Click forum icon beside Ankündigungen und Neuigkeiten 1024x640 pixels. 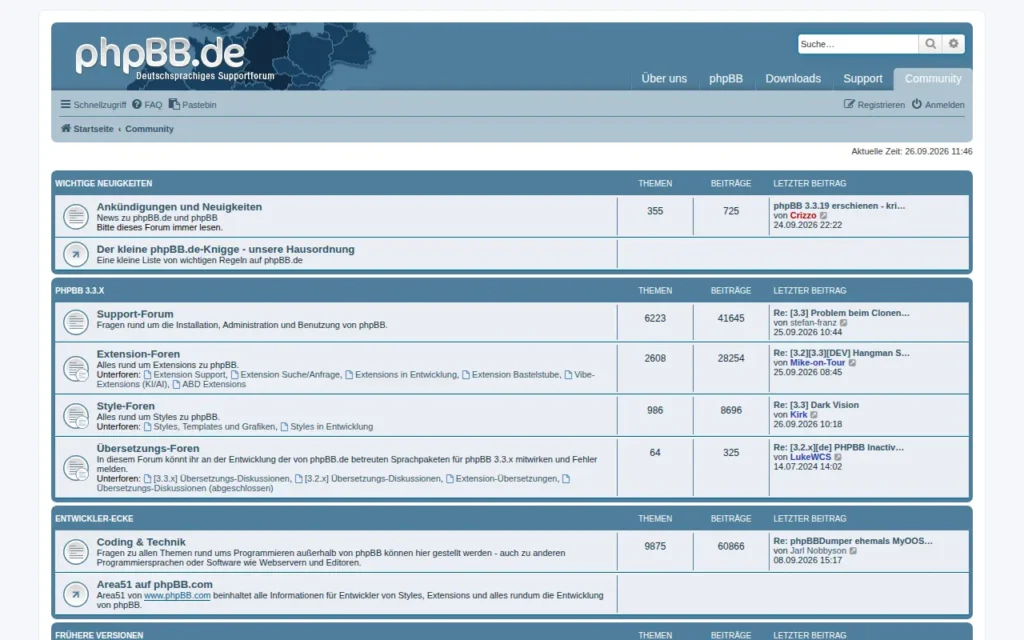click(76, 216)
